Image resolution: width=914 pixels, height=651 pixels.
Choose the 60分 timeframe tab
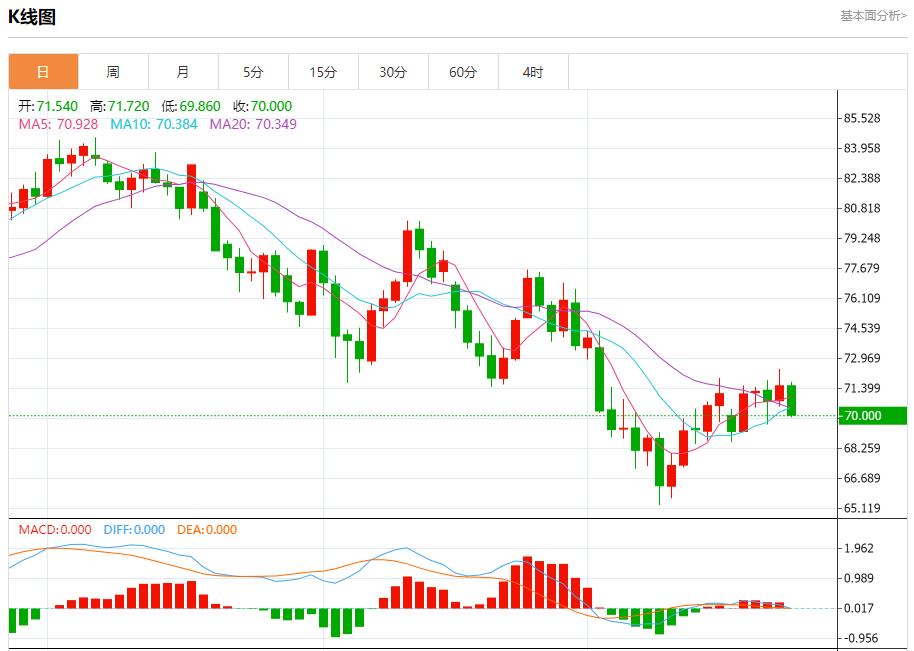pyautogui.click(x=463, y=72)
